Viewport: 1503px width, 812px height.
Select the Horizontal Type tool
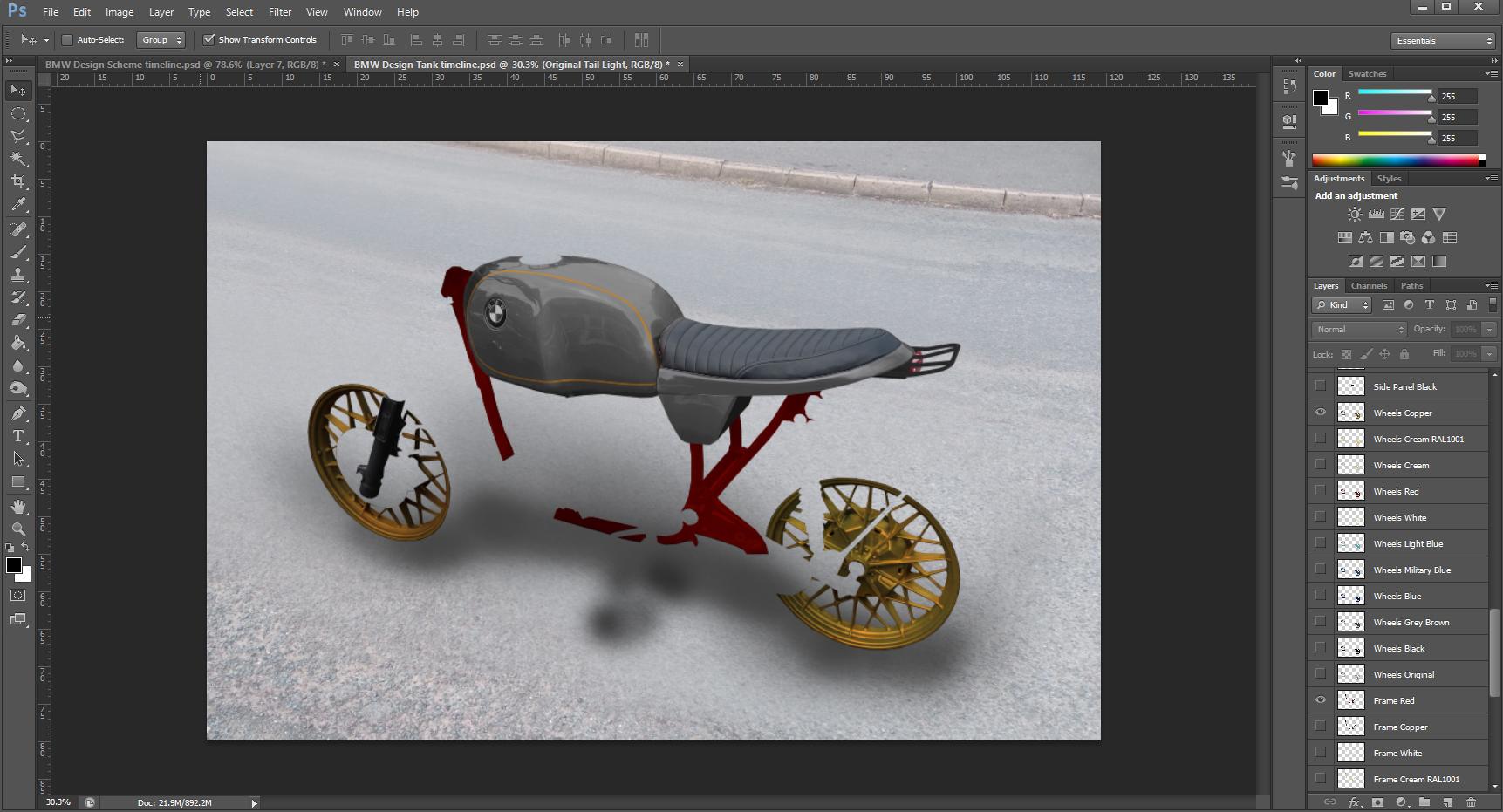click(x=18, y=436)
